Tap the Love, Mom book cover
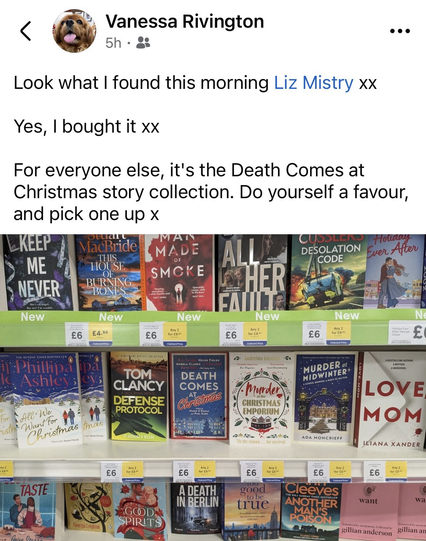426x541 pixels. pyautogui.click(x=392, y=400)
